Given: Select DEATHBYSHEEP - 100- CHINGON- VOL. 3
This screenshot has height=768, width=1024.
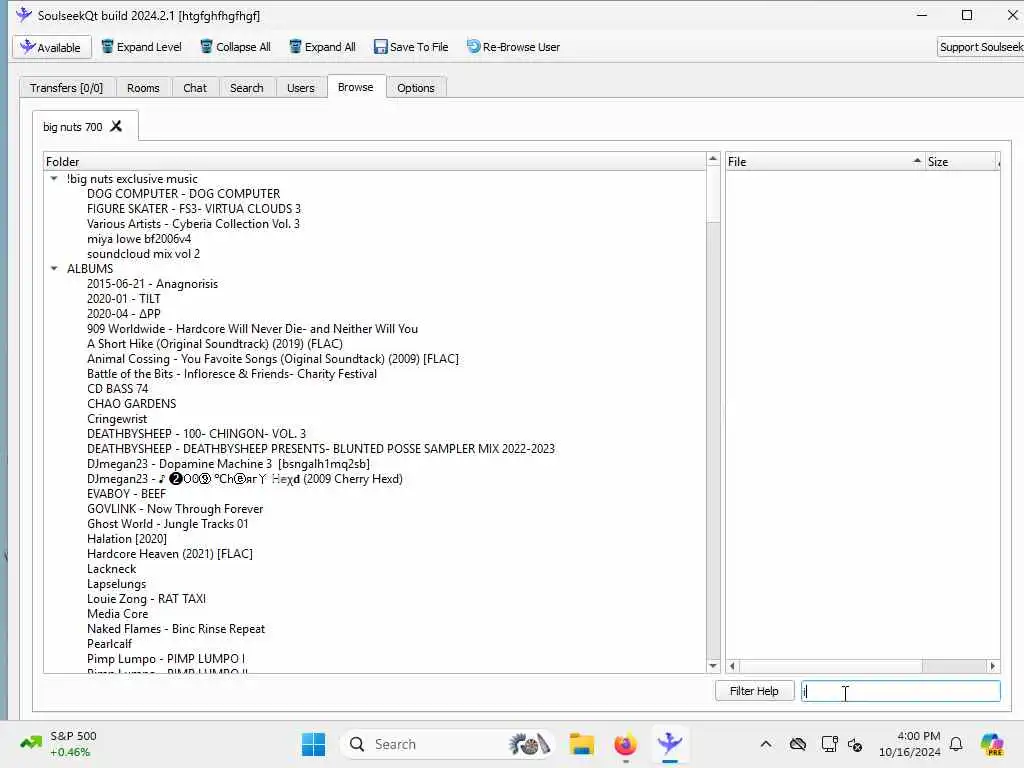Looking at the screenshot, I should click(x=196, y=434).
